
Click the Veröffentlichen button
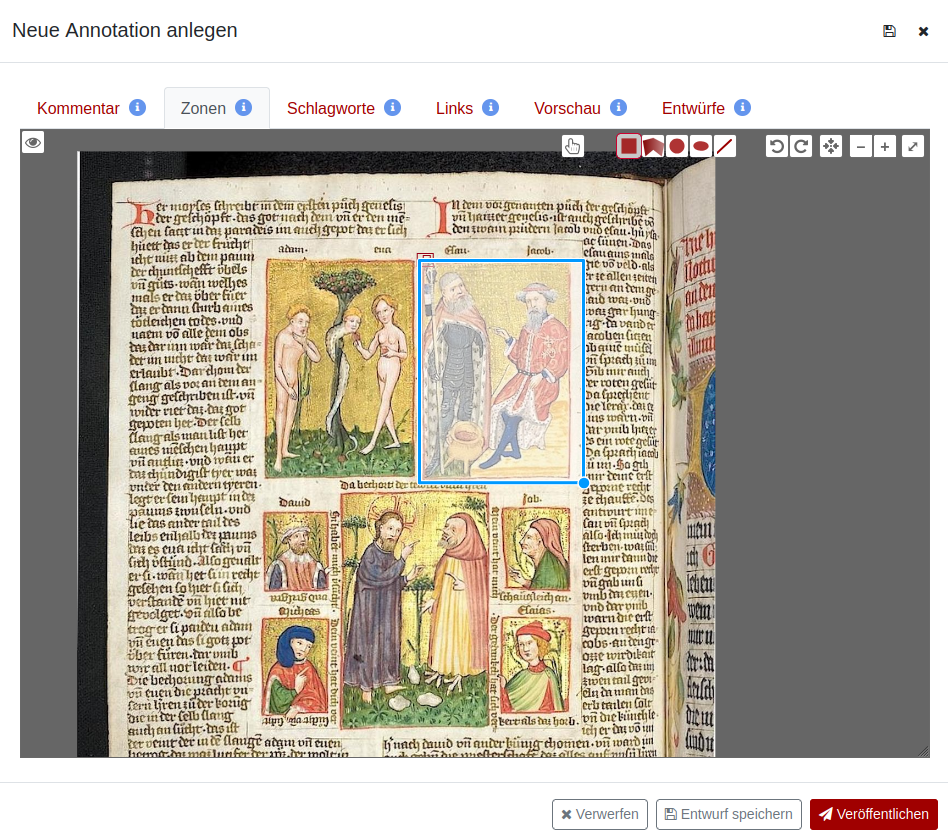[874, 814]
